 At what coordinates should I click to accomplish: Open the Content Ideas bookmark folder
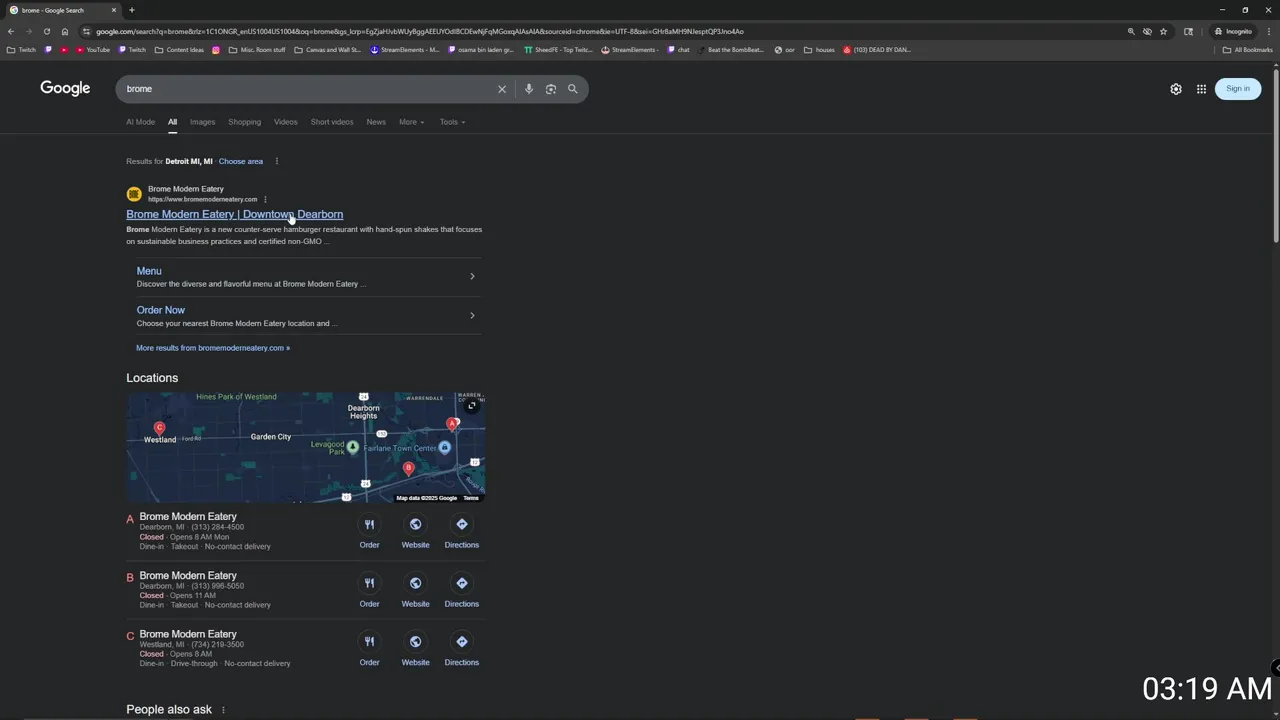[x=179, y=49]
